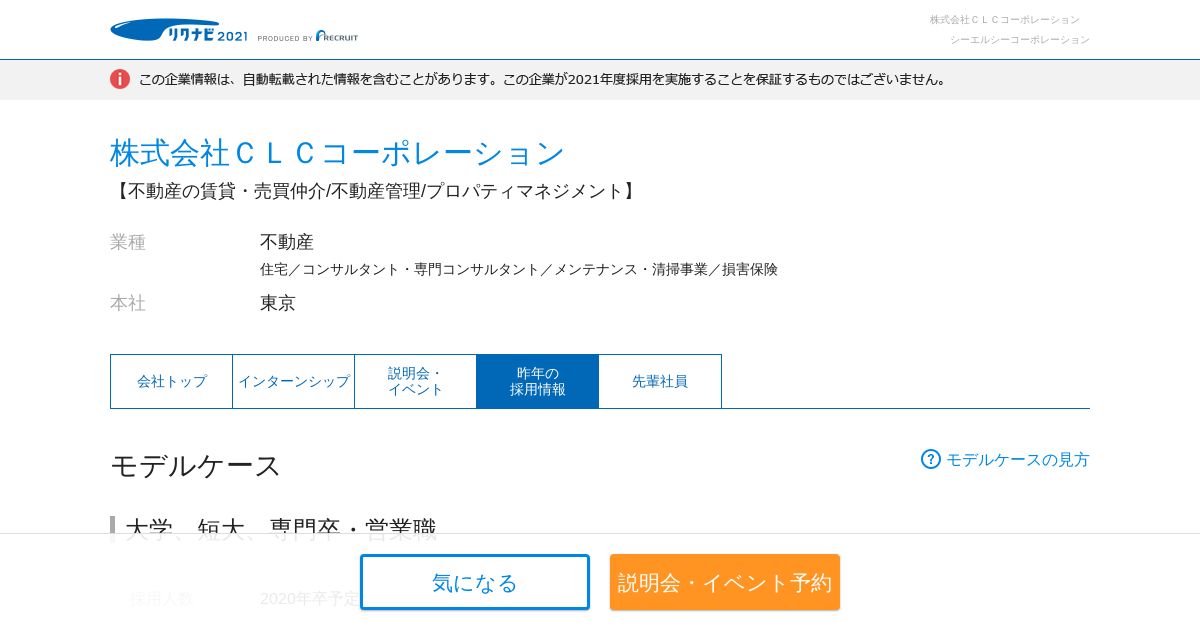The image size is (1200, 630).
Task: Click the notice text この企業情報は、自動転載された情報
Action: 543,79
